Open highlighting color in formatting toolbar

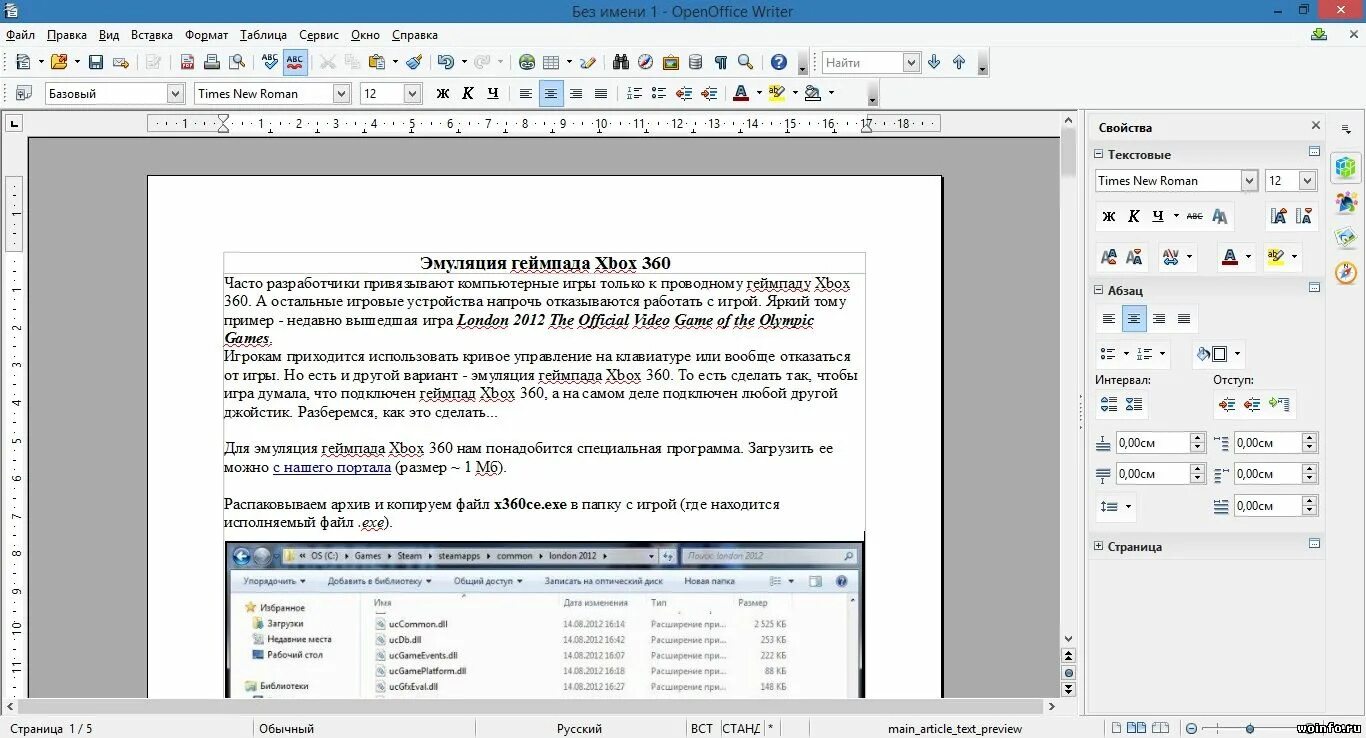coord(795,93)
